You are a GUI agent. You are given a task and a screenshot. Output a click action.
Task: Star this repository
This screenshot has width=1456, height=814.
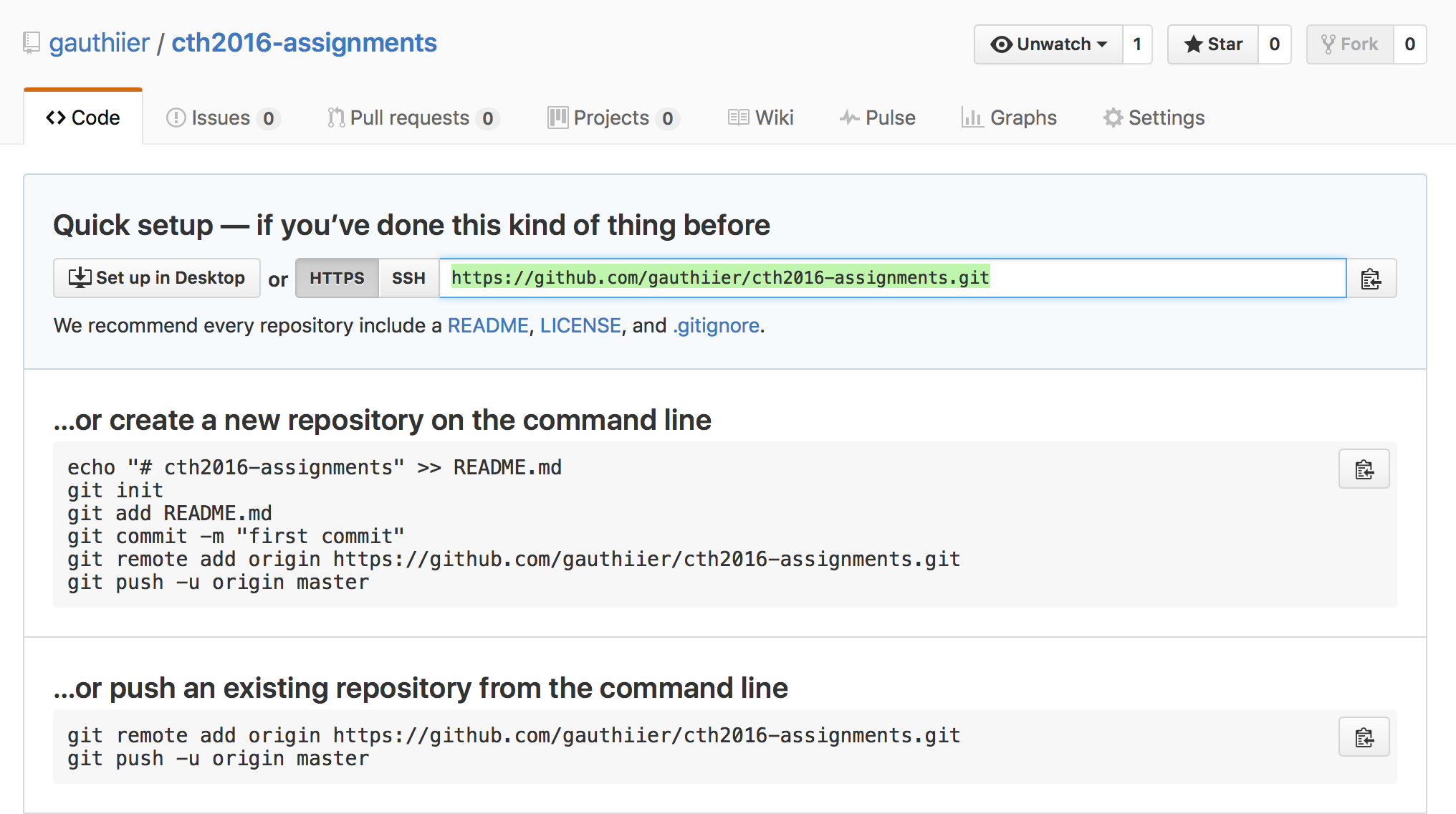pos(1213,44)
